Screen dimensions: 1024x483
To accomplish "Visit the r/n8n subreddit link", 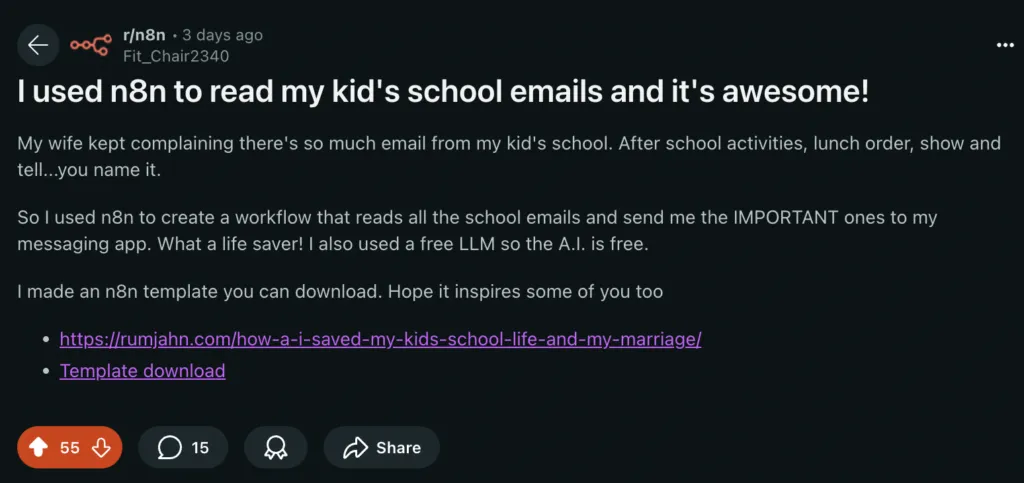I will click(143, 35).
